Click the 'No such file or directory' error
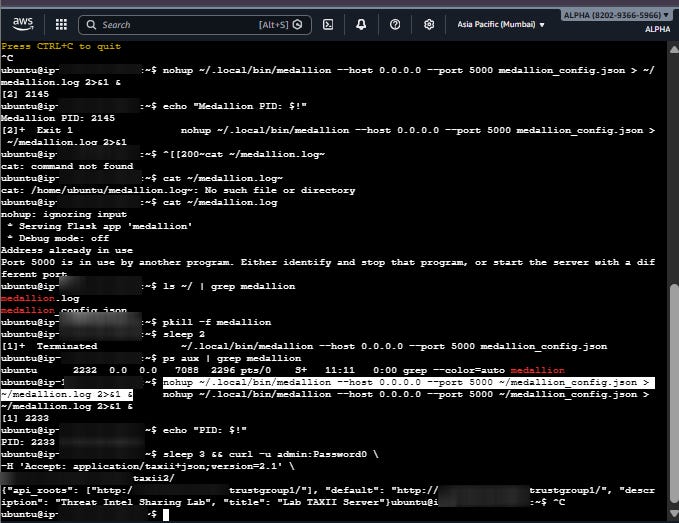Image resolution: width=679 pixels, height=523 pixels. (x=280, y=190)
